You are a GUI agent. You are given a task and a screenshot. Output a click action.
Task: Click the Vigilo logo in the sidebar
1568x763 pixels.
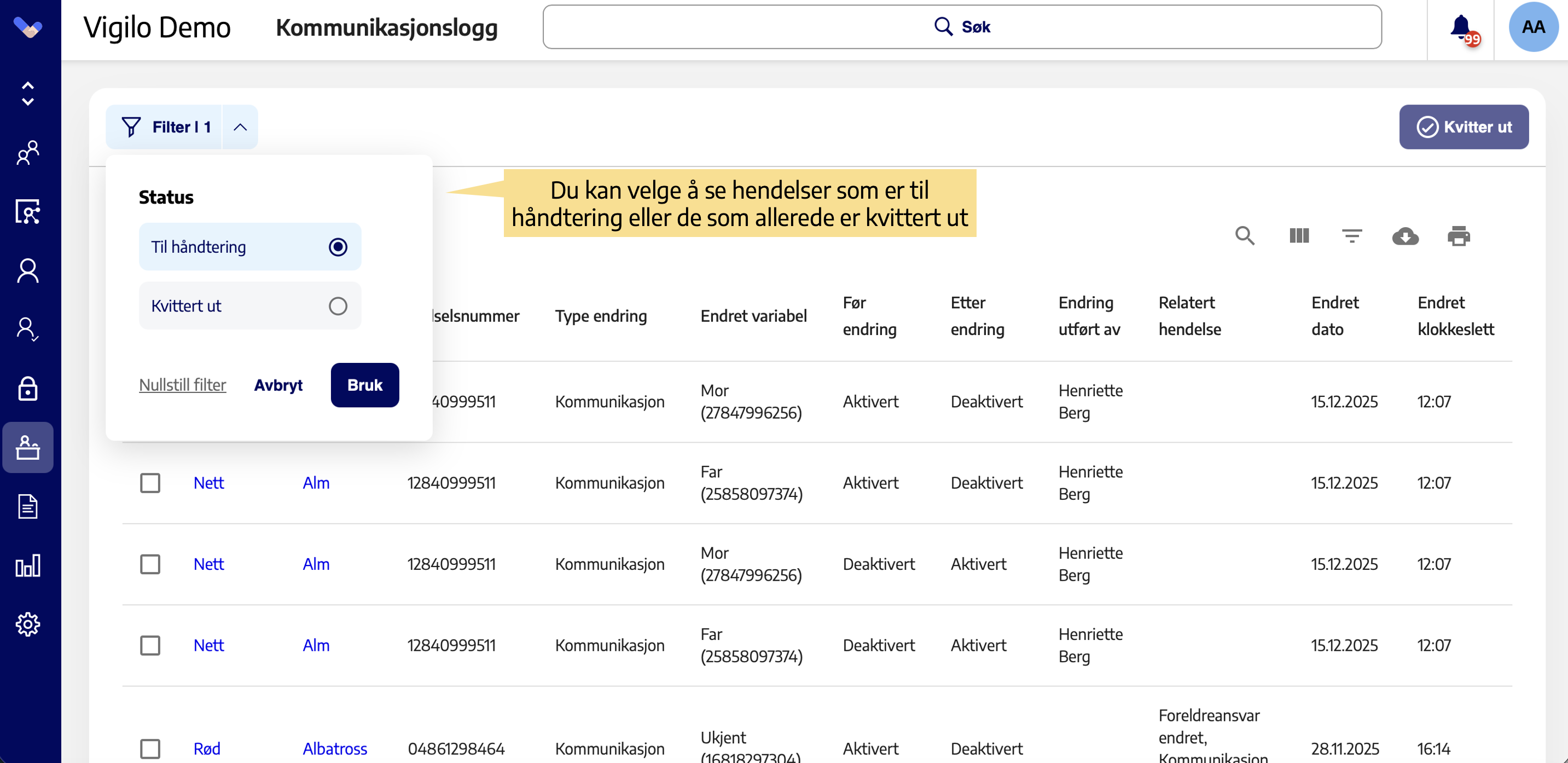pyautogui.click(x=28, y=27)
